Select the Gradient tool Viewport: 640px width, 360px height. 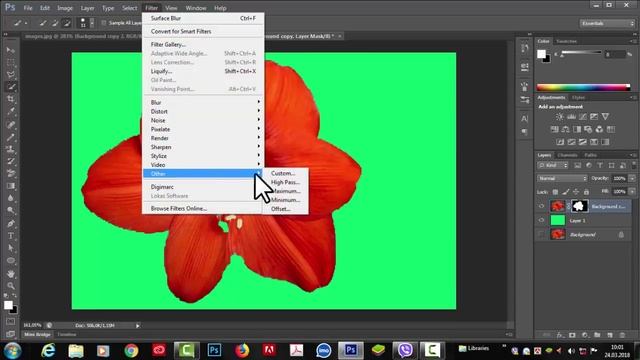tap(11, 186)
